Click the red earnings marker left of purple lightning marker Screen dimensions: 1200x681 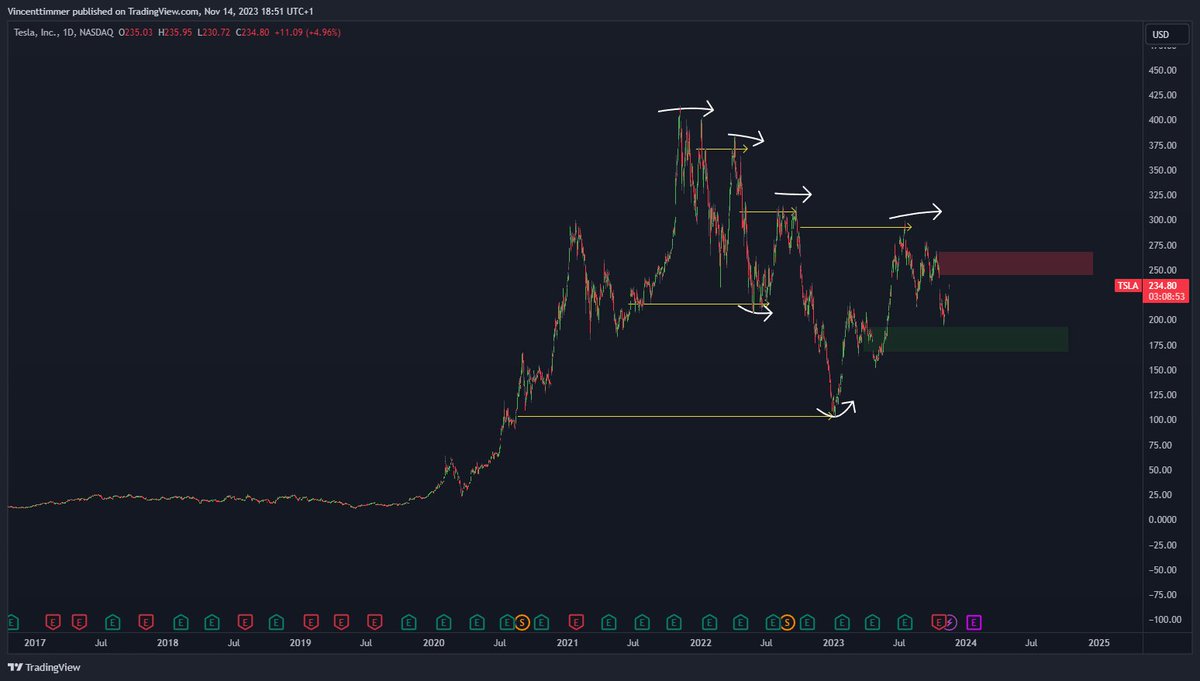coord(939,622)
